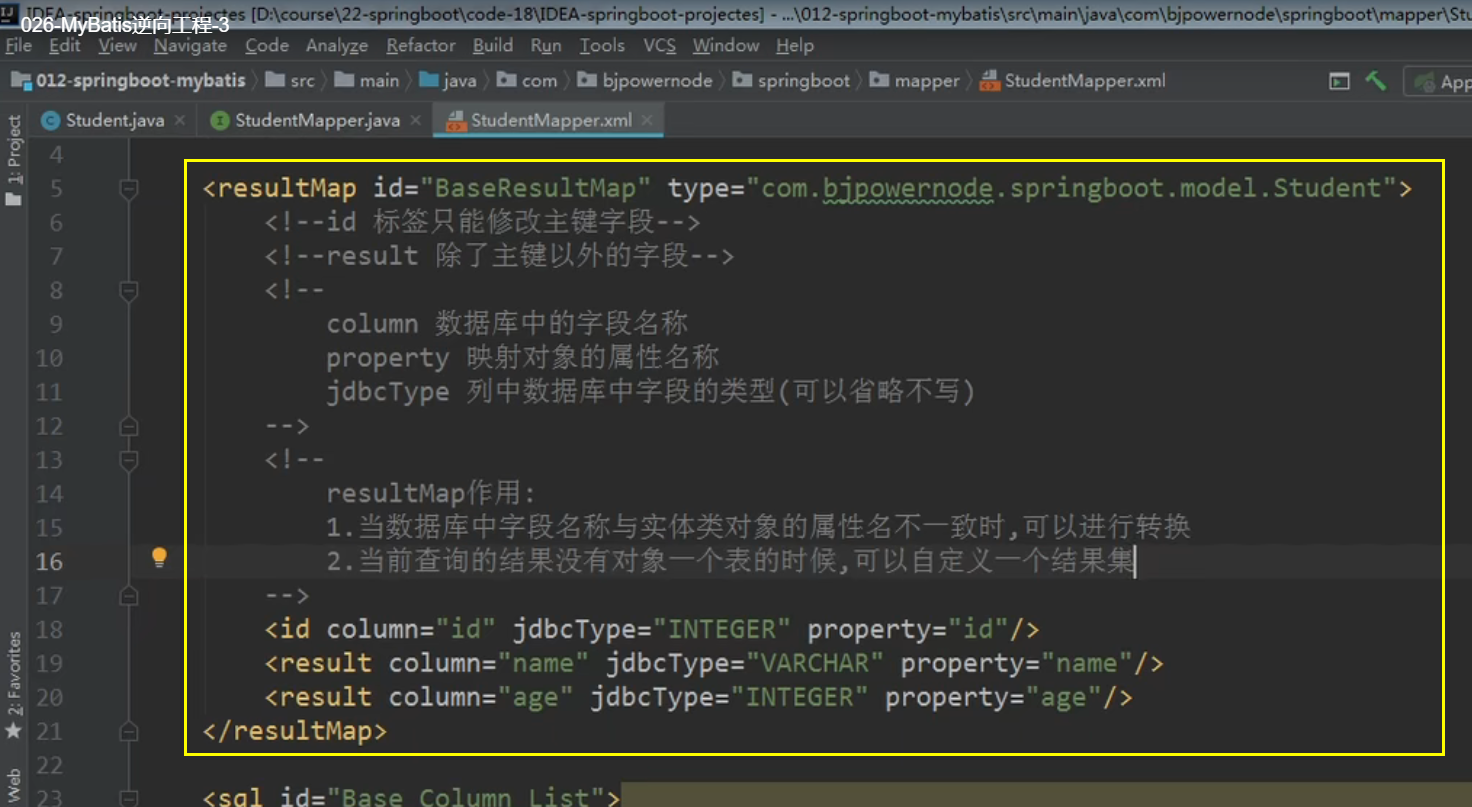
Task: Click the "column 数据库中的字段名称" comment line
Action: (x=507, y=324)
